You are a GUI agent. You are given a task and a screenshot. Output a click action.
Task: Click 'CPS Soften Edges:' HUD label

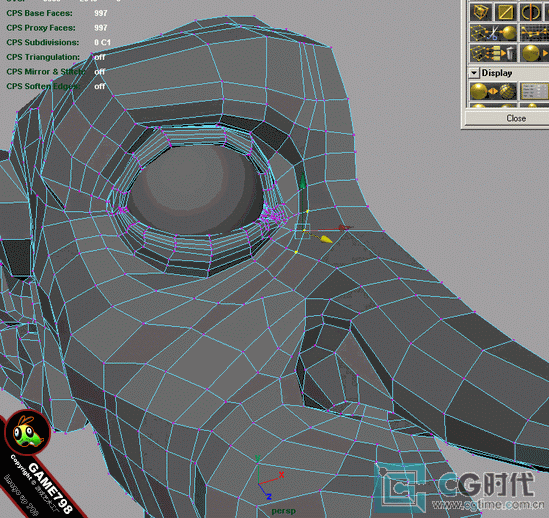(43, 86)
